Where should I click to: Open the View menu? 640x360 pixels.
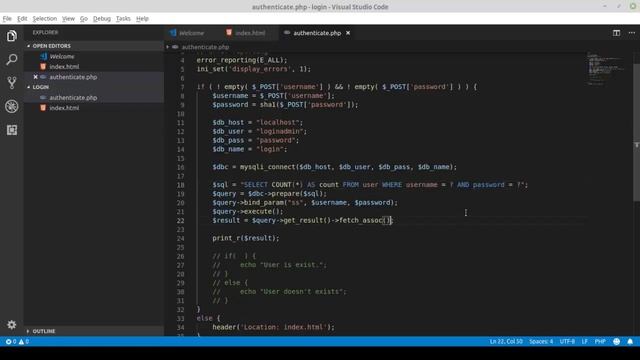tap(68, 18)
